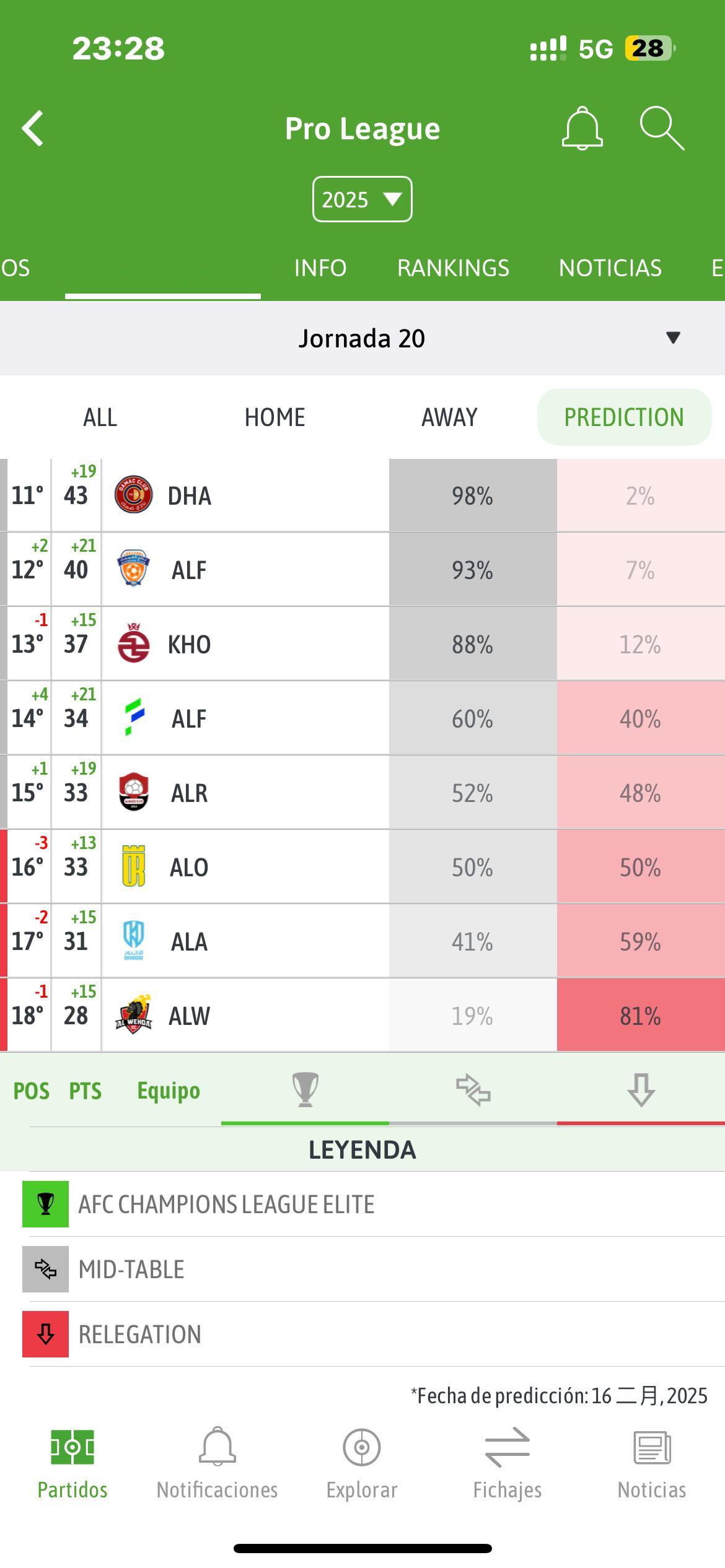Select the relegation down-arrow column icon

point(641,1089)
